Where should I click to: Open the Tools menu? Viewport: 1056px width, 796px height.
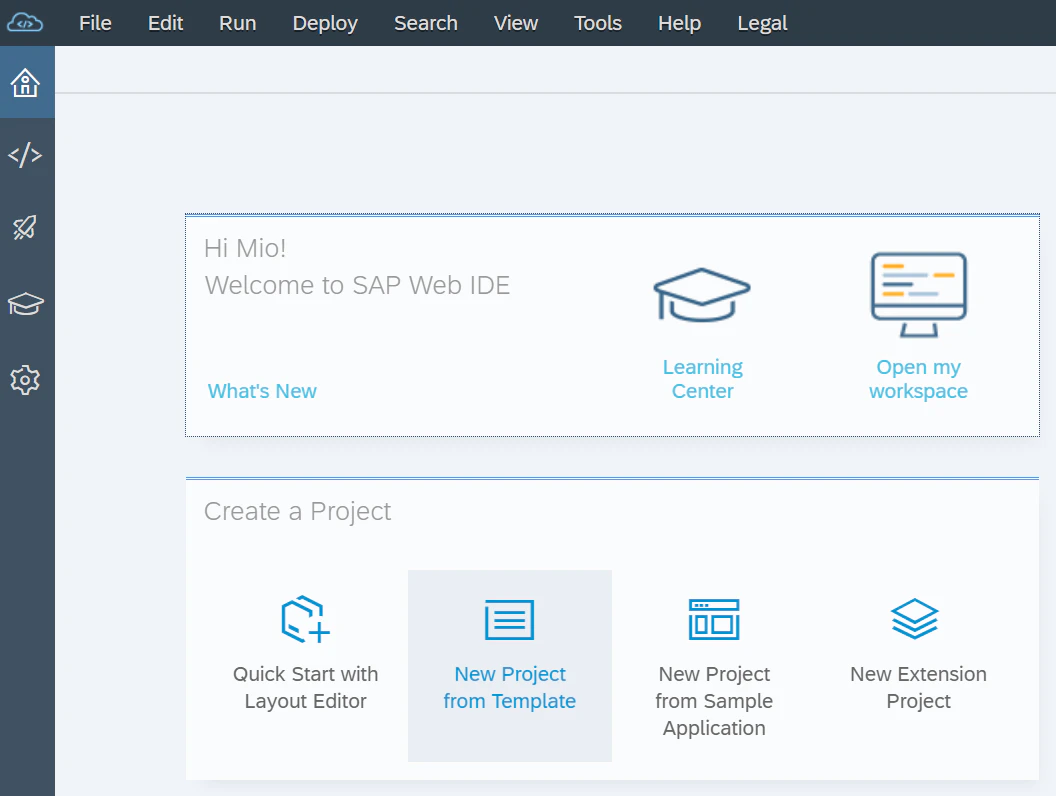tap(598, 23)
